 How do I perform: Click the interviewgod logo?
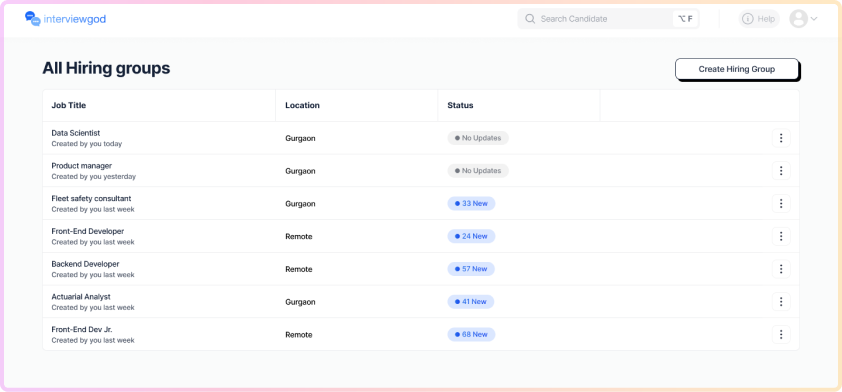[66, 19]
